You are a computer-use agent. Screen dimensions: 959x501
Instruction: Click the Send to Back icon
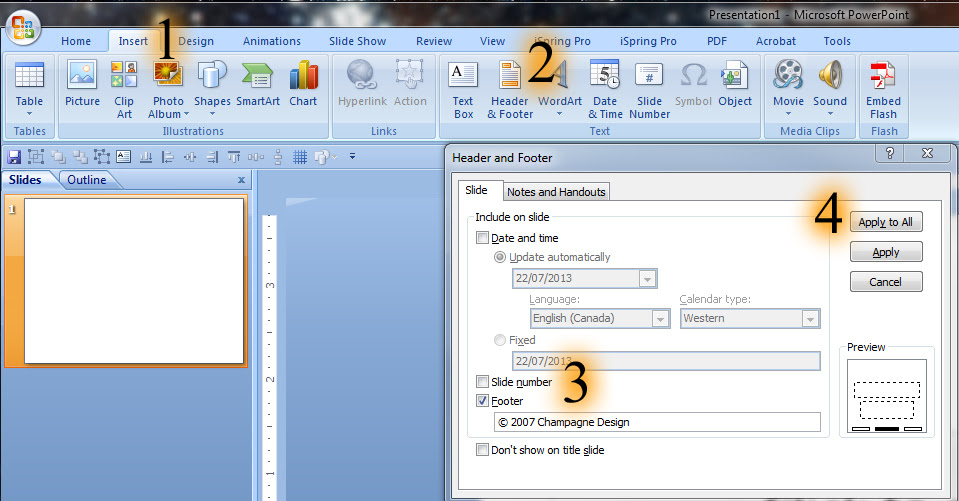pos(80,157)
